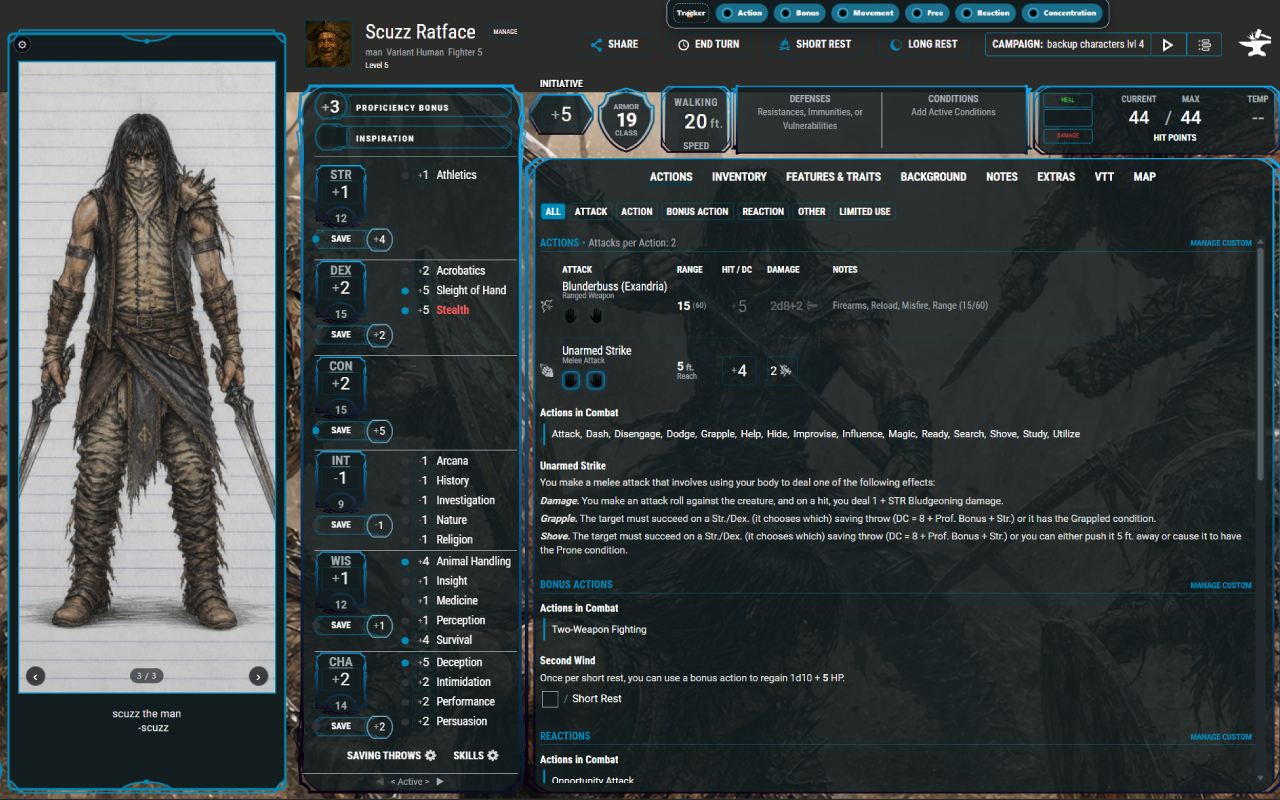1280x800 pixels.
Task: Open the VTT tab
Action: [x=1104, y=177]
